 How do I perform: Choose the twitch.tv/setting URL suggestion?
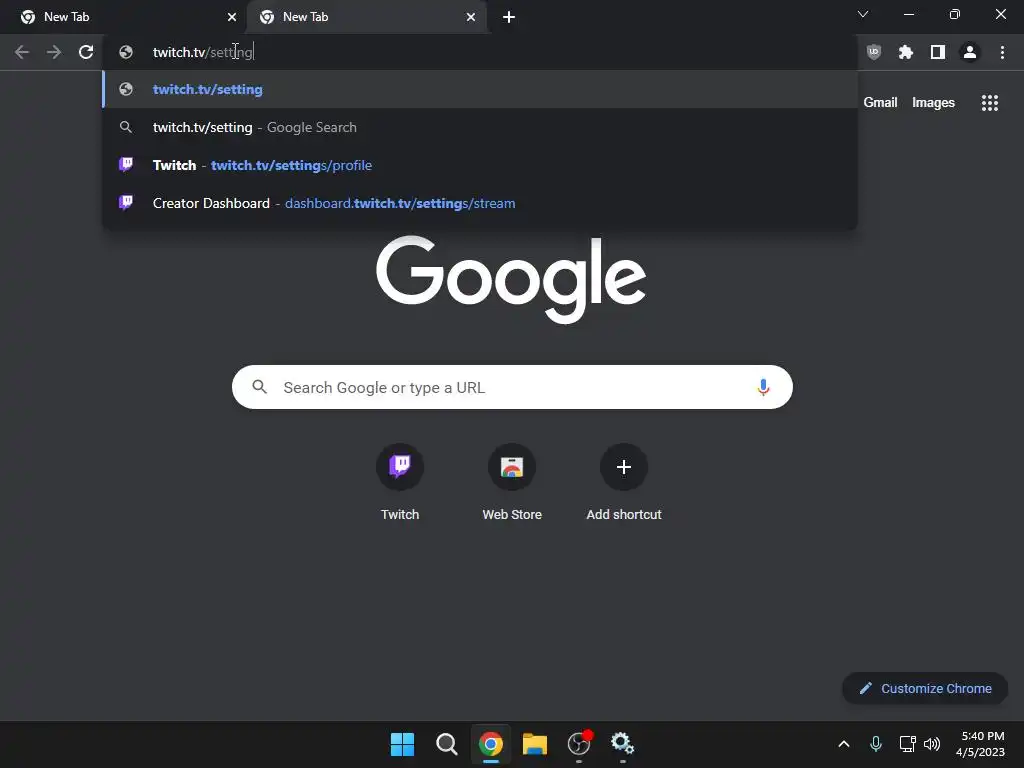(480, 89)
